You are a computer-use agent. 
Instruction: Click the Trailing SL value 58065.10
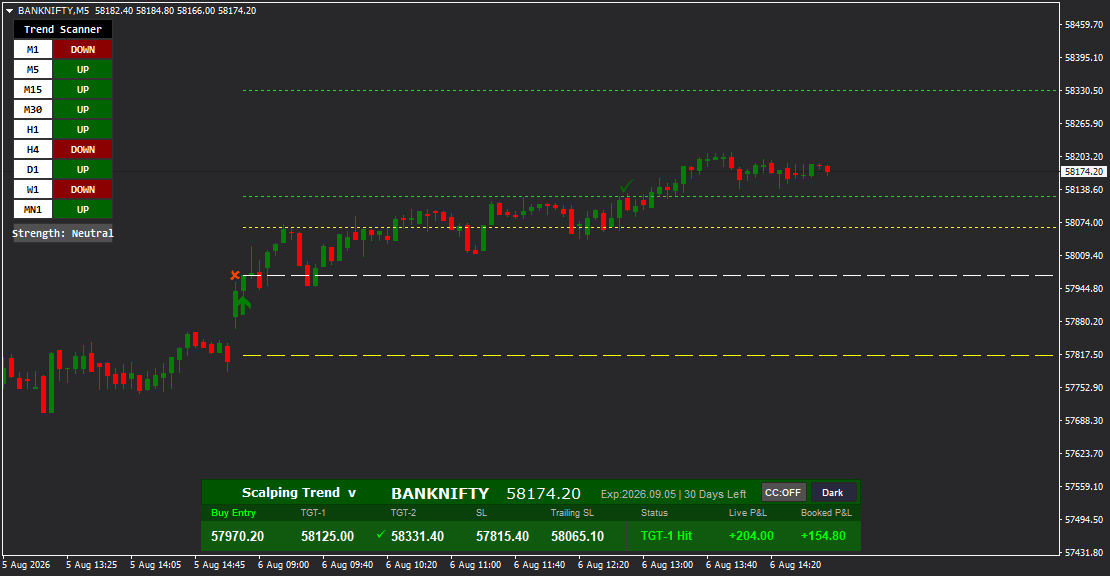point(578,536)
